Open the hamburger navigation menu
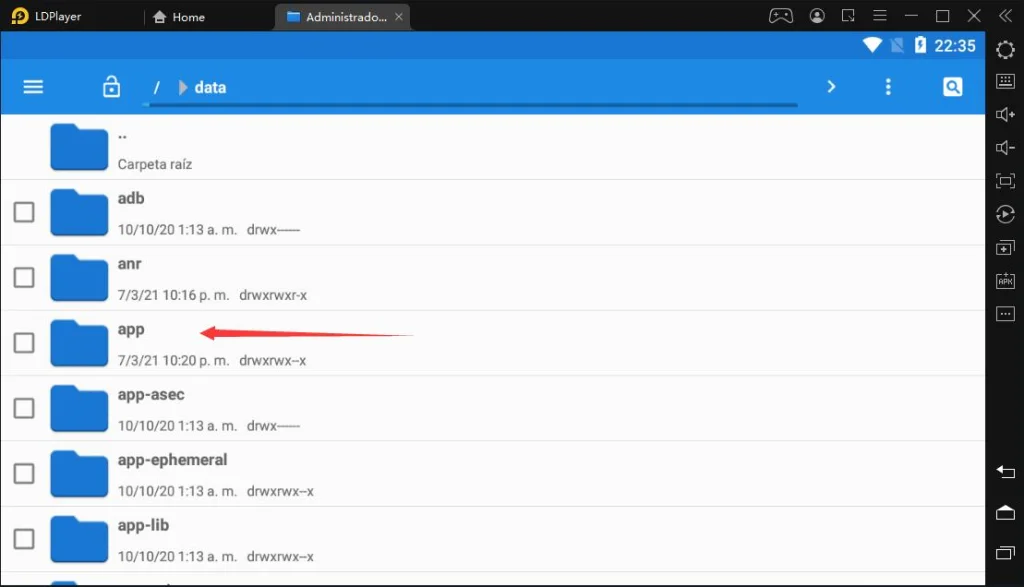The width and height of the screenshot is (1024, 587). 33,87
